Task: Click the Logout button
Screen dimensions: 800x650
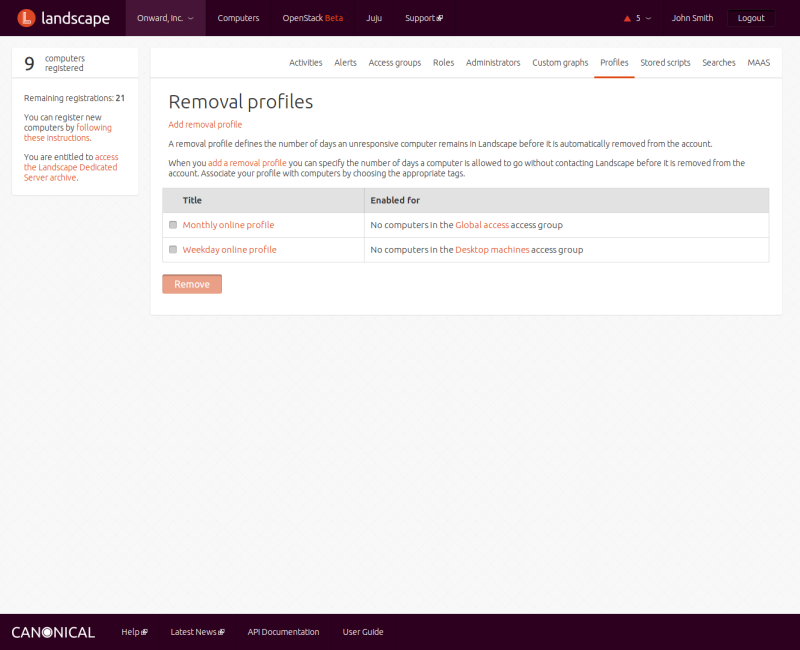Action: point(750,18)
